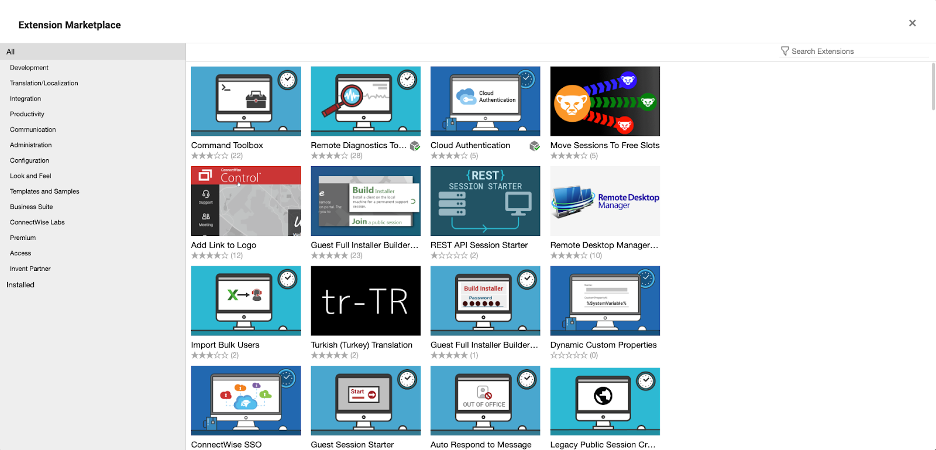Open the Command Toolbox extension thumbnail
The height and width of the screenshot is (450, 936).
tap(246, 101)
